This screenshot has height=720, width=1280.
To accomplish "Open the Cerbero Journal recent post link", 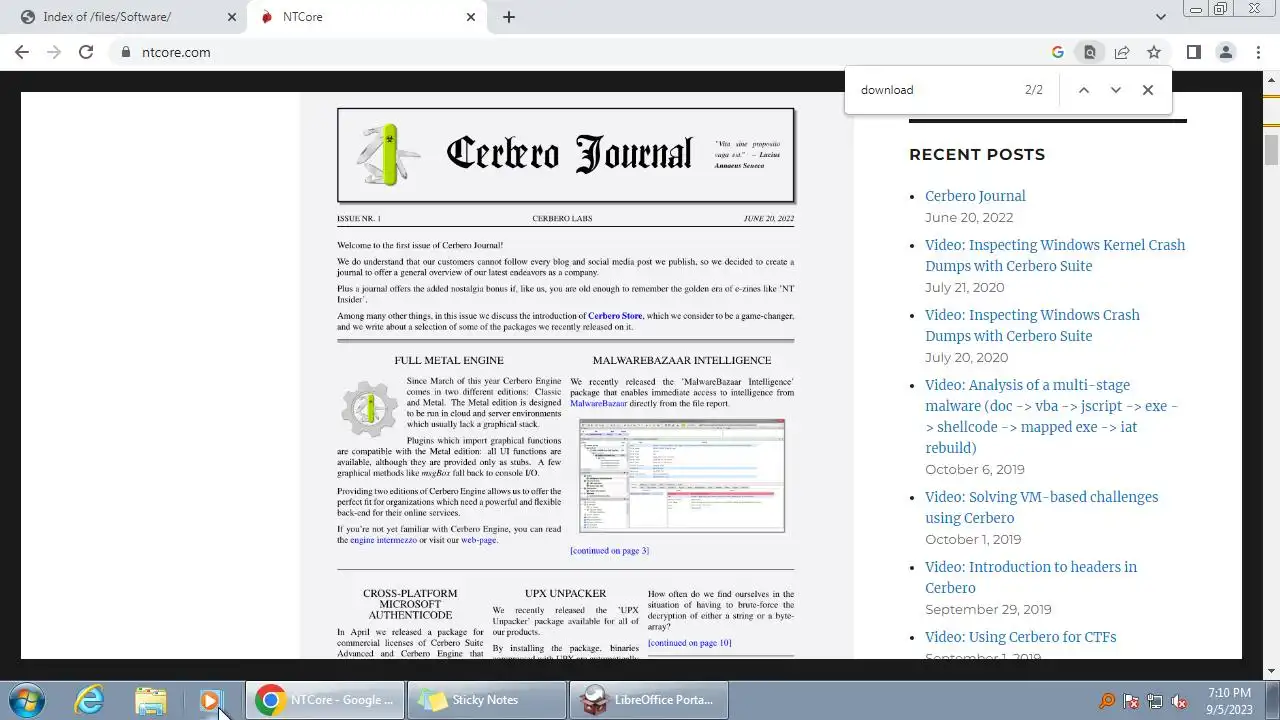I will coord(975,196).
